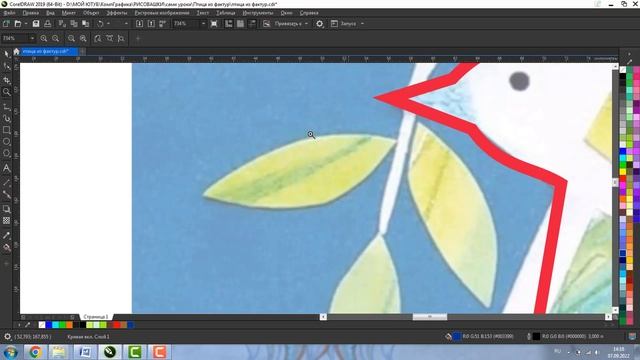This screenshot has height=360, width=640.
Task: Open the Объект menu
Action: [91, 13]
